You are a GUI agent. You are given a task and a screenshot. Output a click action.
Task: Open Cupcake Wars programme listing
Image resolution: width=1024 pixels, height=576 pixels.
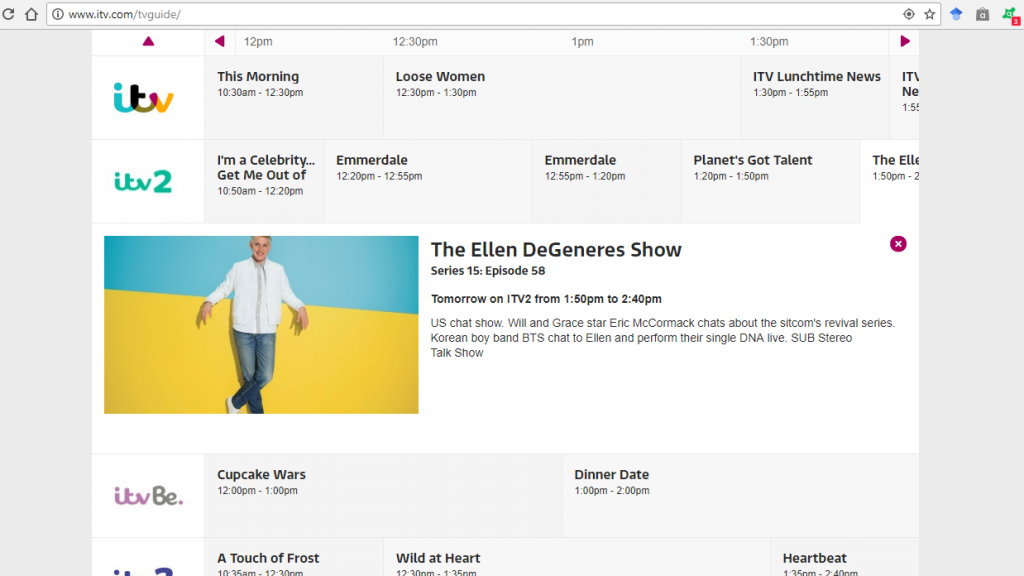(x=383, y=496)
